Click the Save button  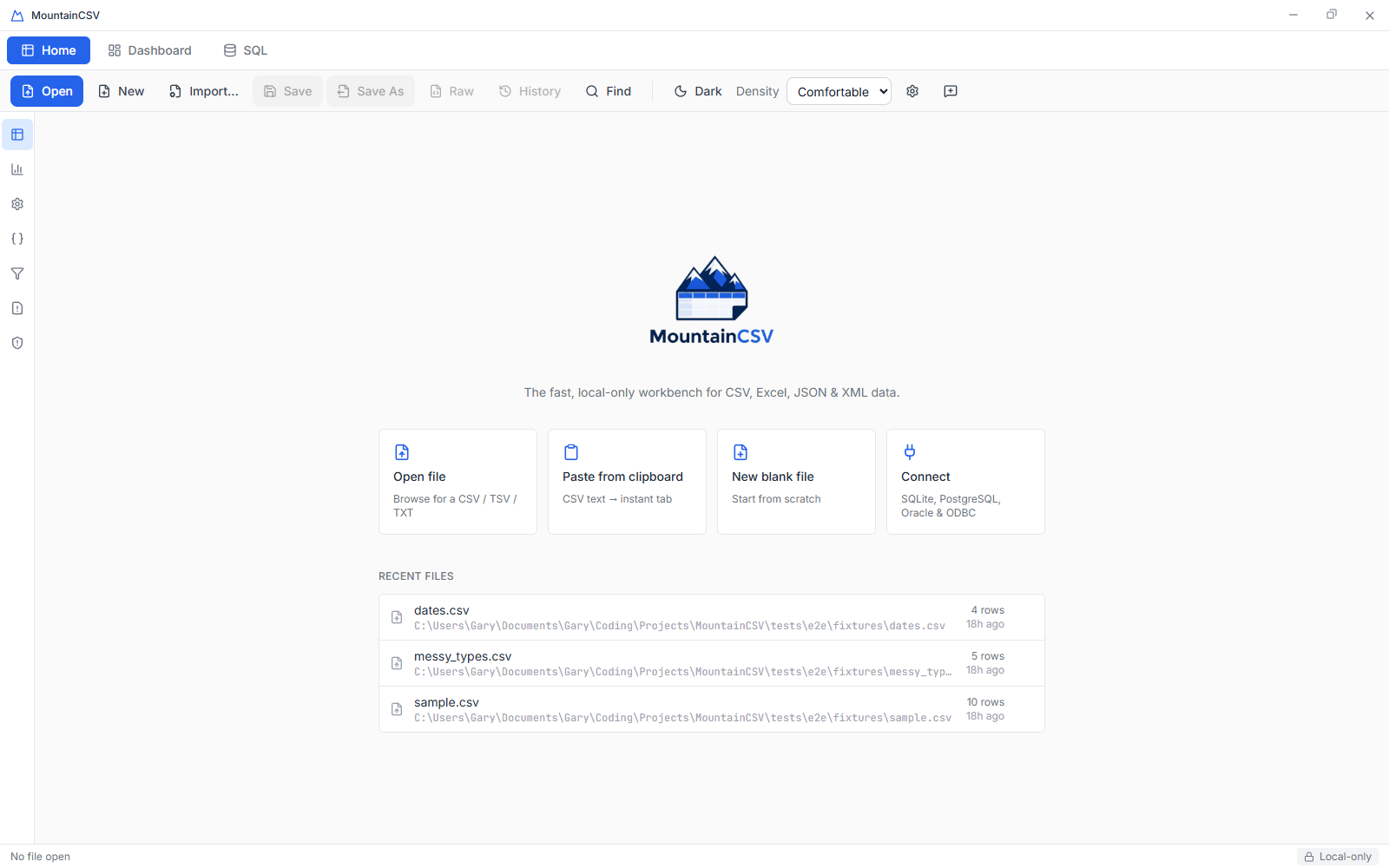288,91
